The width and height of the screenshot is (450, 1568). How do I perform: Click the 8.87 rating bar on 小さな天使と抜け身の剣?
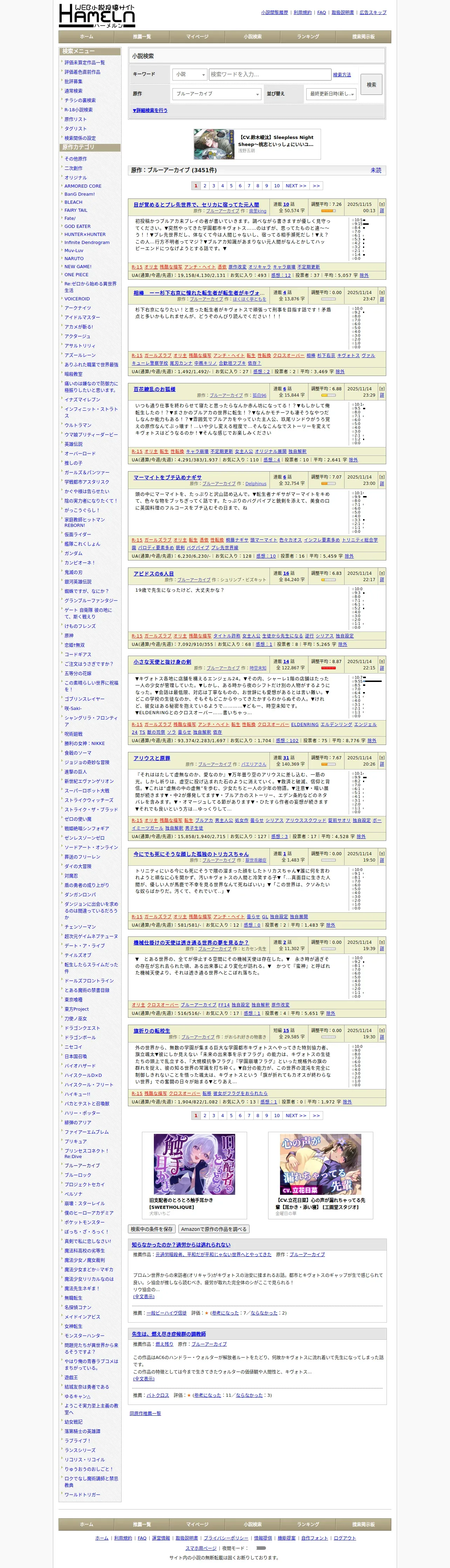[328, 668]
